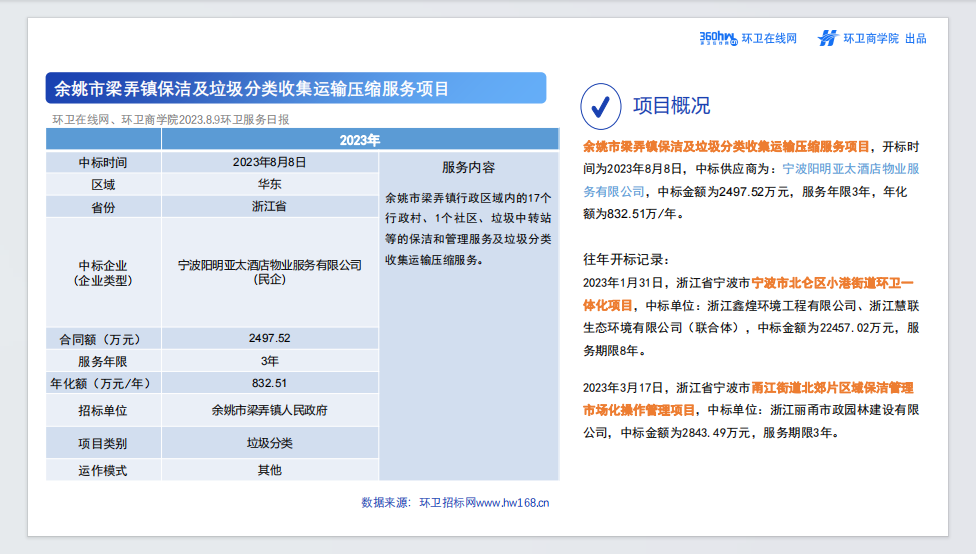Select the 2023年8月8日 date cell

(270, 162)
